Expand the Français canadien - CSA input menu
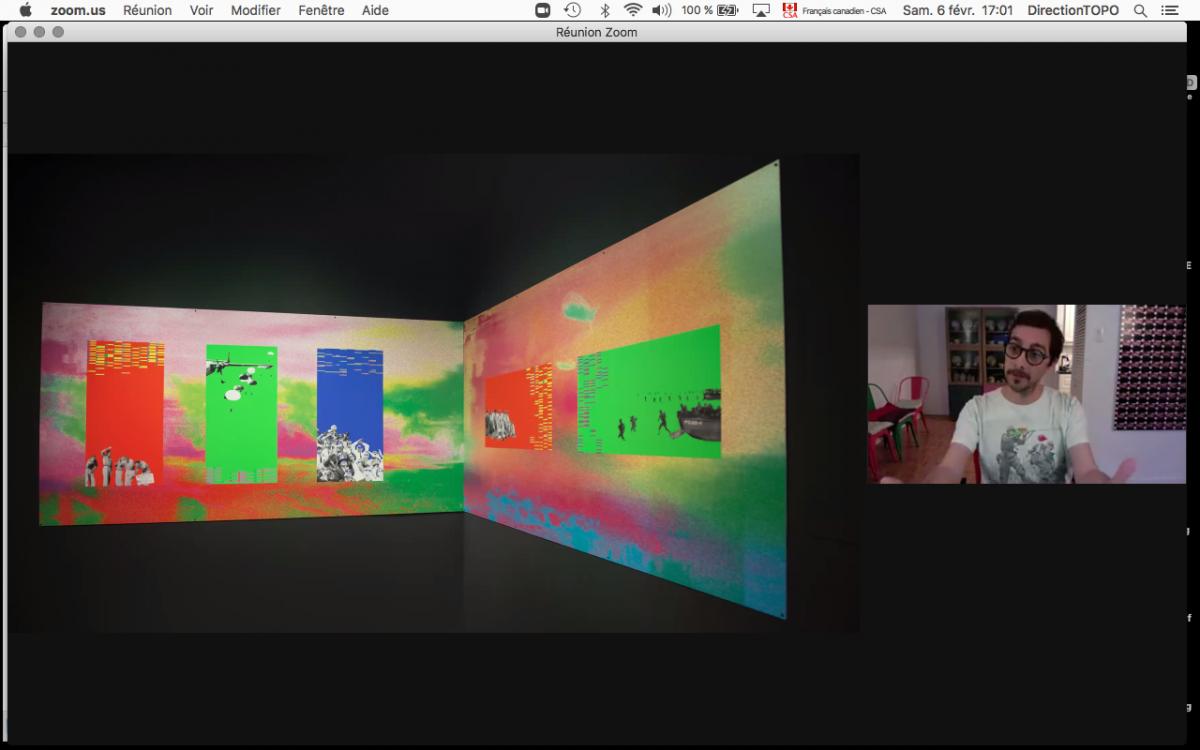 point(834,10)
